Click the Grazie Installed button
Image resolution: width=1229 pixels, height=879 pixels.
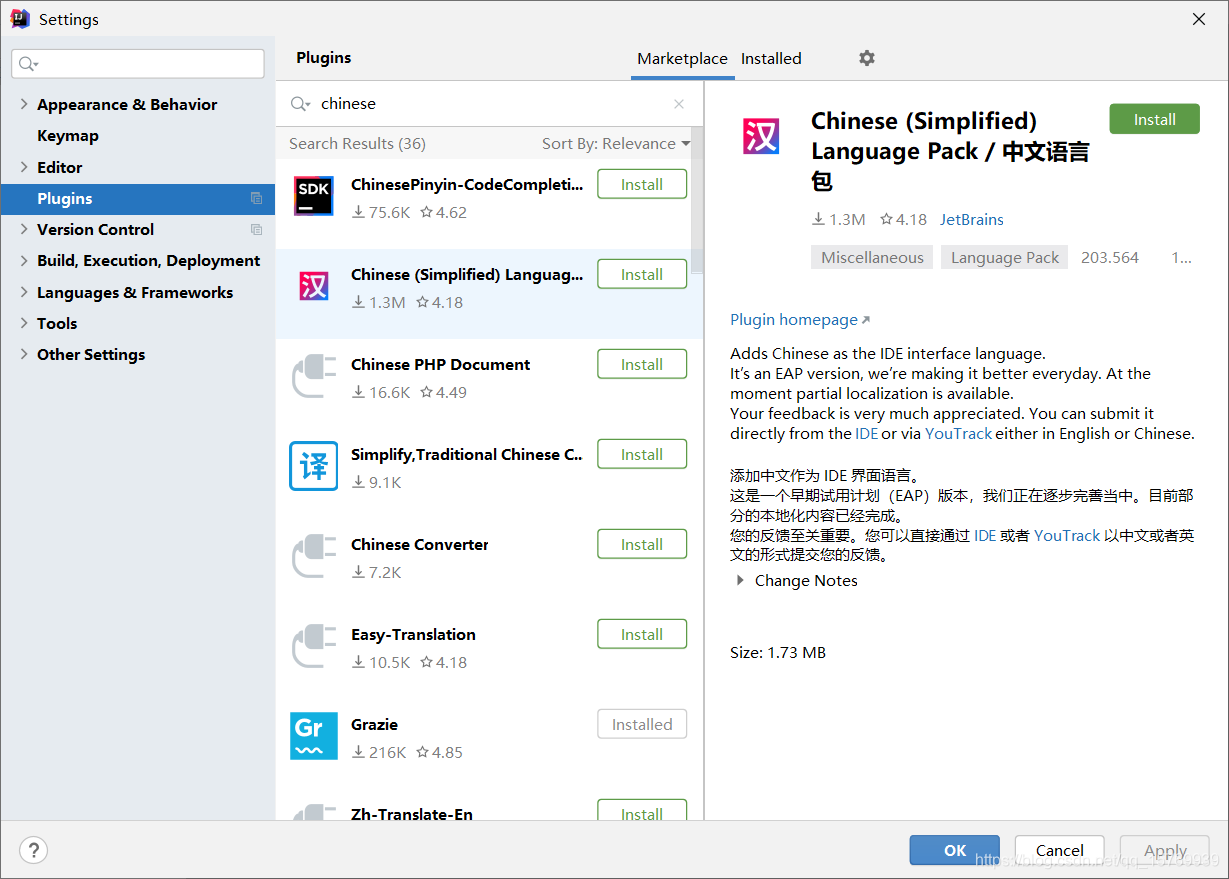pyautogui.click(x=642, y=724)
